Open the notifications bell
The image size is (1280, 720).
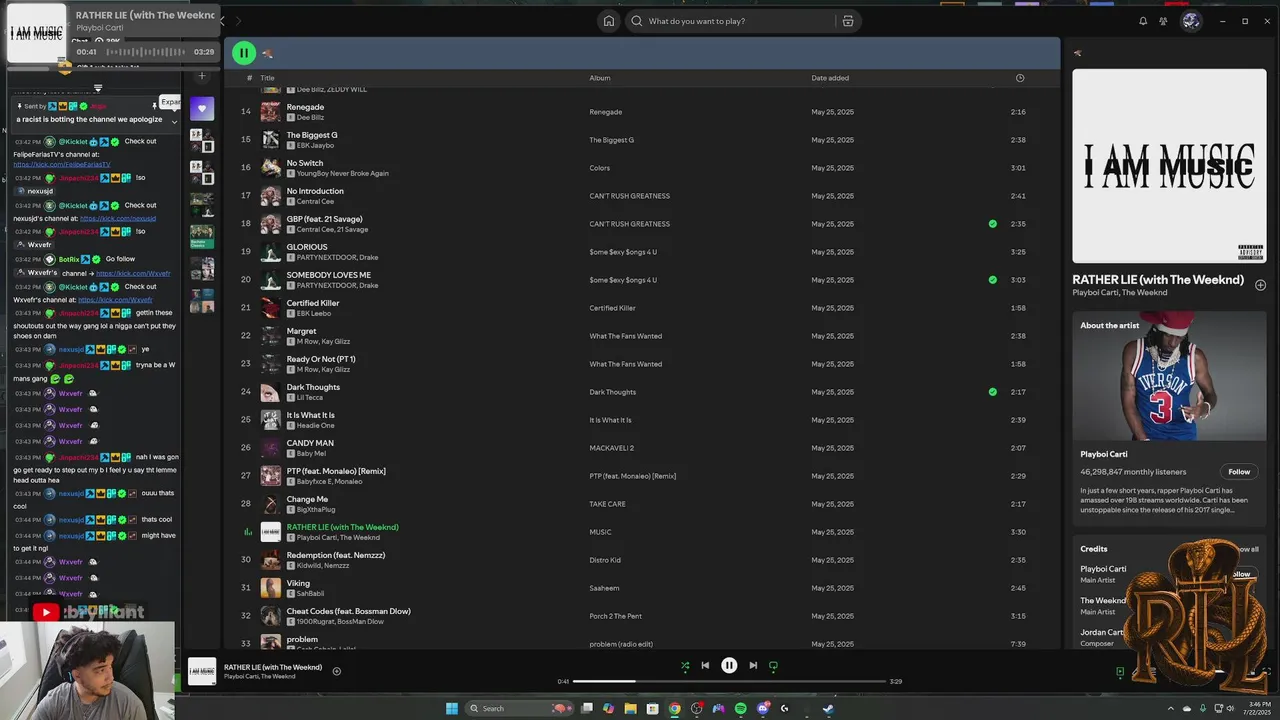coord(1143,21)
